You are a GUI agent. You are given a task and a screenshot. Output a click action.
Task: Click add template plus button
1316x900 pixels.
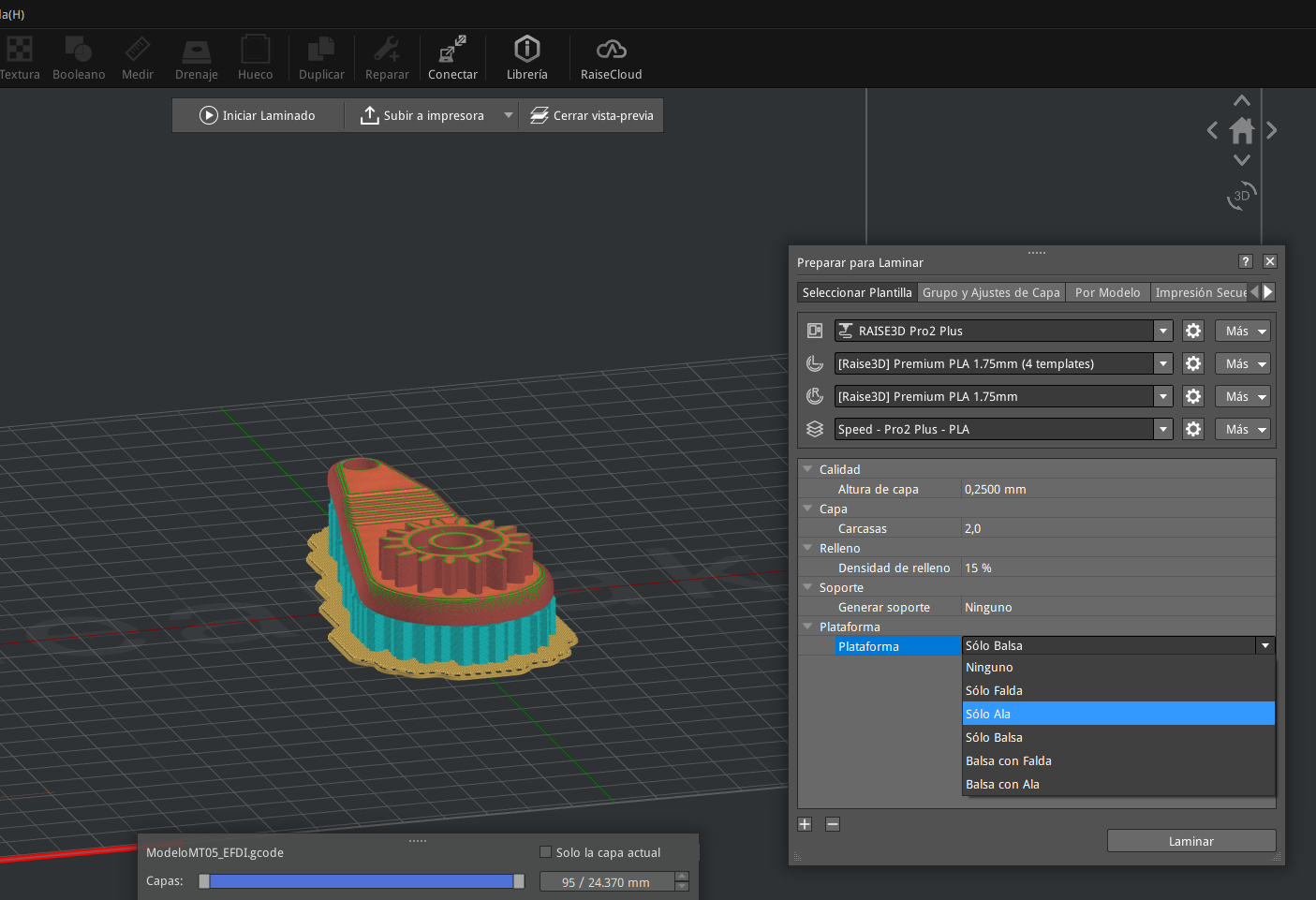[x=805, y=824]
